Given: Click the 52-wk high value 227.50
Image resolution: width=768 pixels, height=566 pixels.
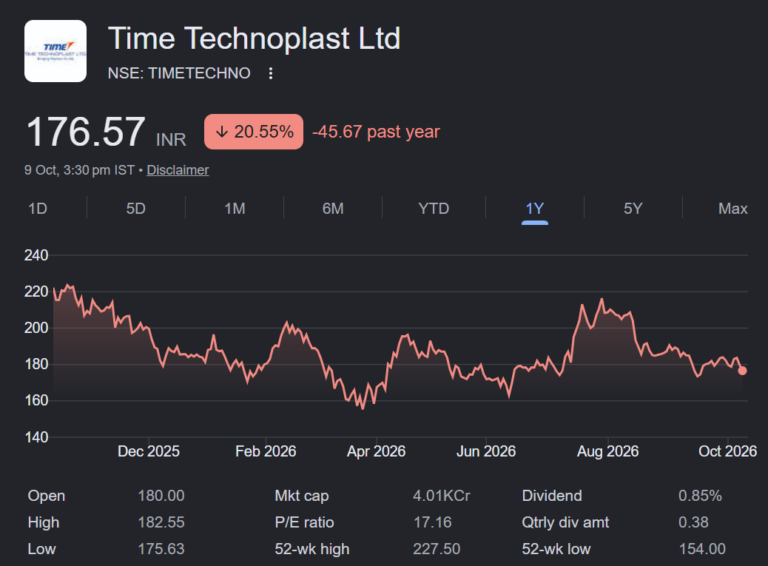Looking at the screenshot, I should 436,549.
